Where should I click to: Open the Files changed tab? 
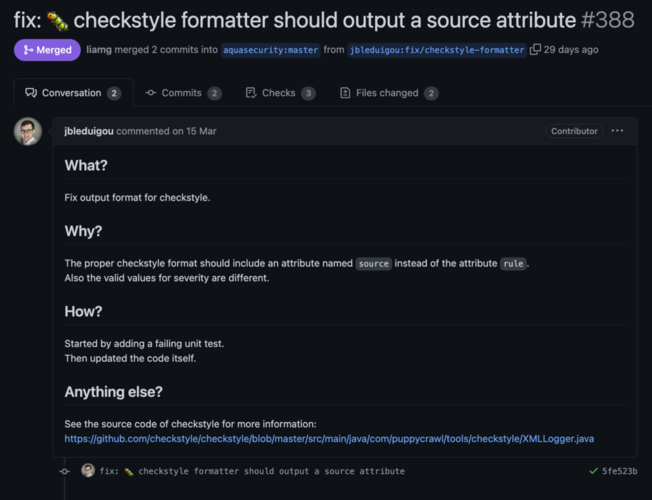[389, 93]
